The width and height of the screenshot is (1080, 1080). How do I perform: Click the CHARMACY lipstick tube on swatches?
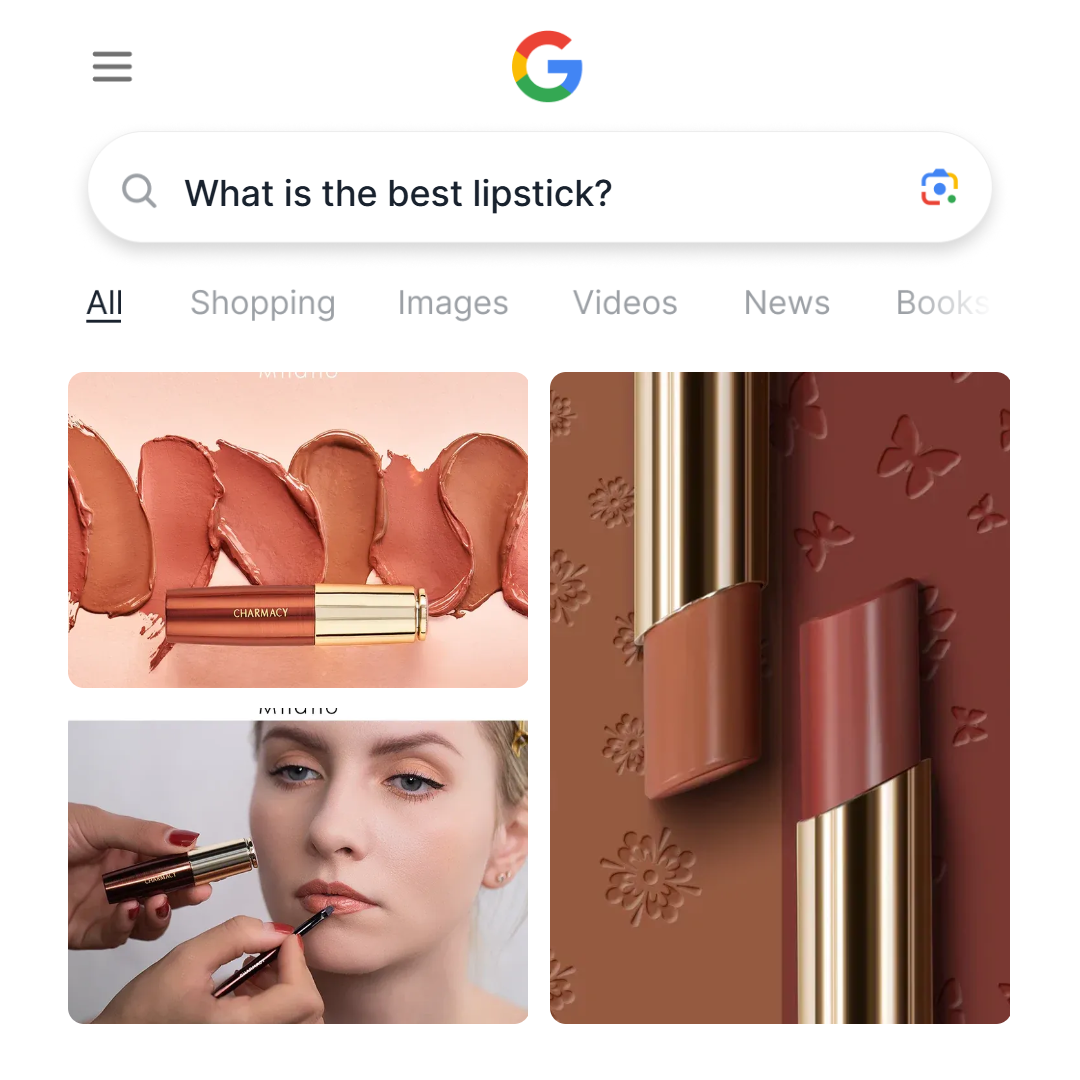click(x=296, y=614)
